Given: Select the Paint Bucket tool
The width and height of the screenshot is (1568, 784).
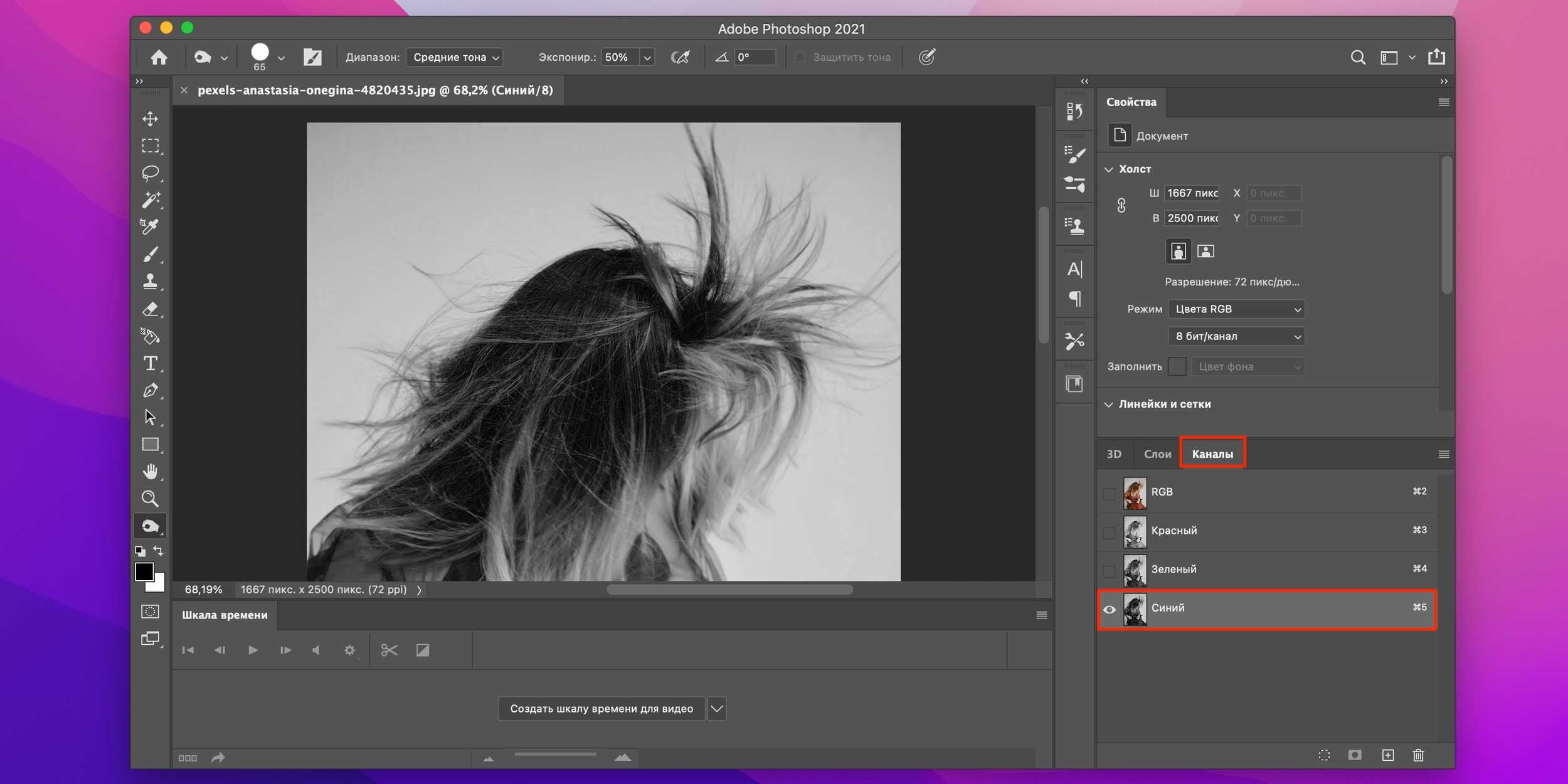Looking at the screenshot, I should 150,336.
